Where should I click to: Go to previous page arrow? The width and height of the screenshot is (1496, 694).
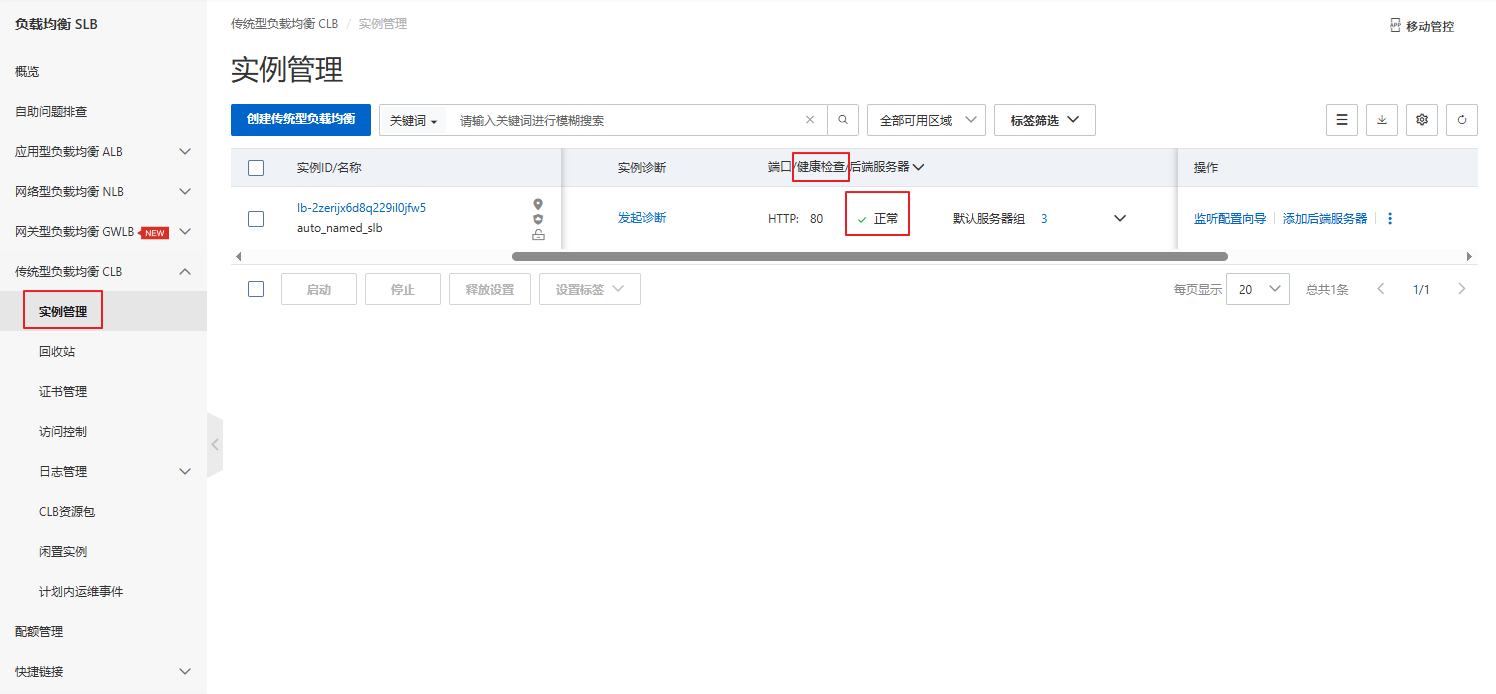click(1381, 289)
